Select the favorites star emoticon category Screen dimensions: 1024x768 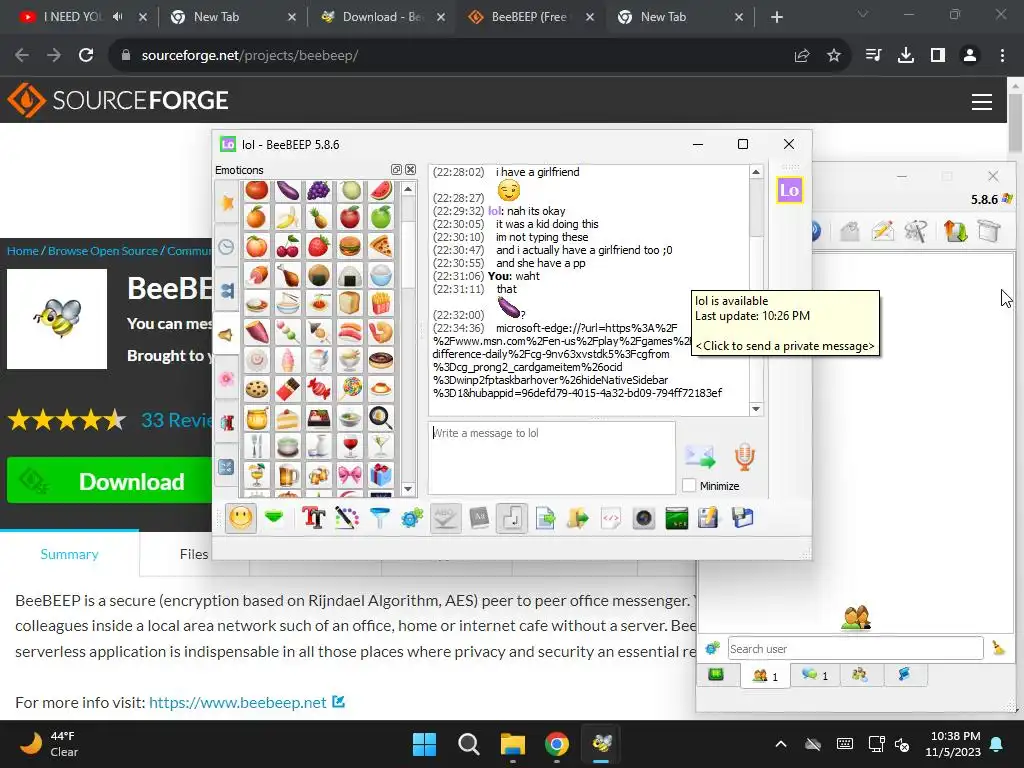point(227,202)
